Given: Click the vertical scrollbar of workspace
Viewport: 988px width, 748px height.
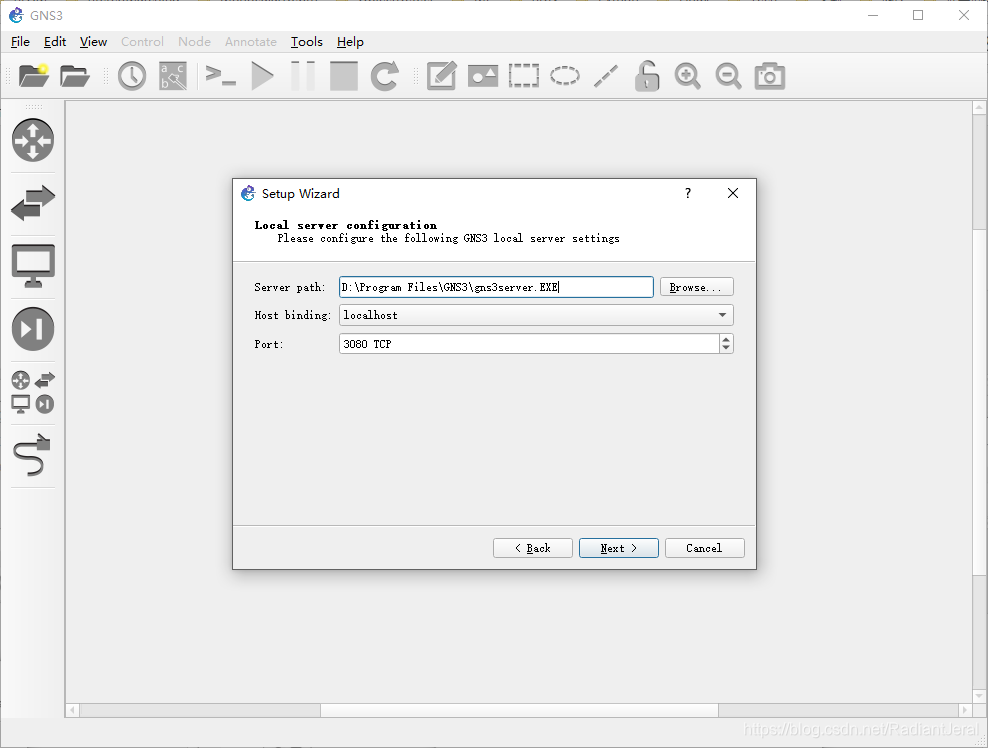Looking at the screenshot, I should [979, 401].
